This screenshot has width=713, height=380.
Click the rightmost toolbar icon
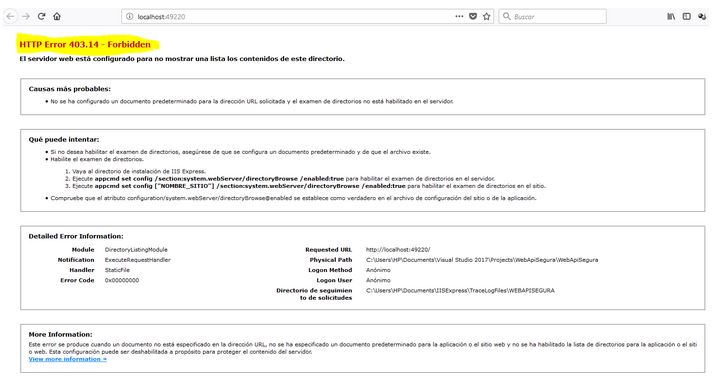[702, 16]
